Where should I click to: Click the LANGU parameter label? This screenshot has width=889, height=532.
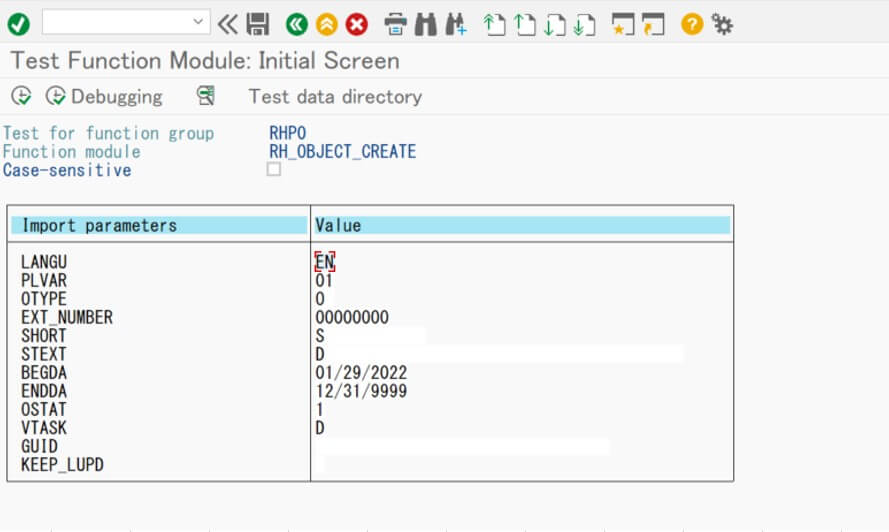point(44,261)
